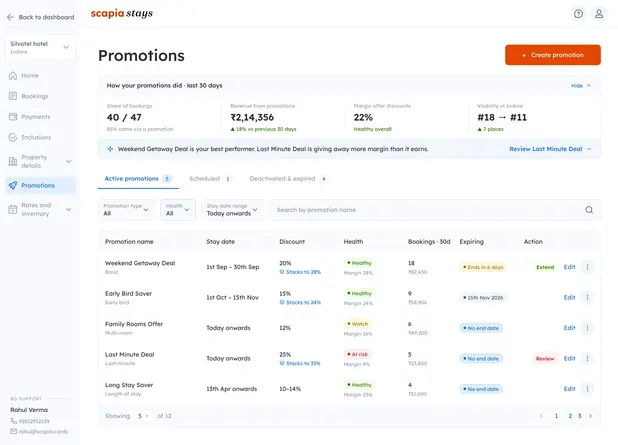Go to page 2
Screen dimensions: 618x445
coord(570,416)
